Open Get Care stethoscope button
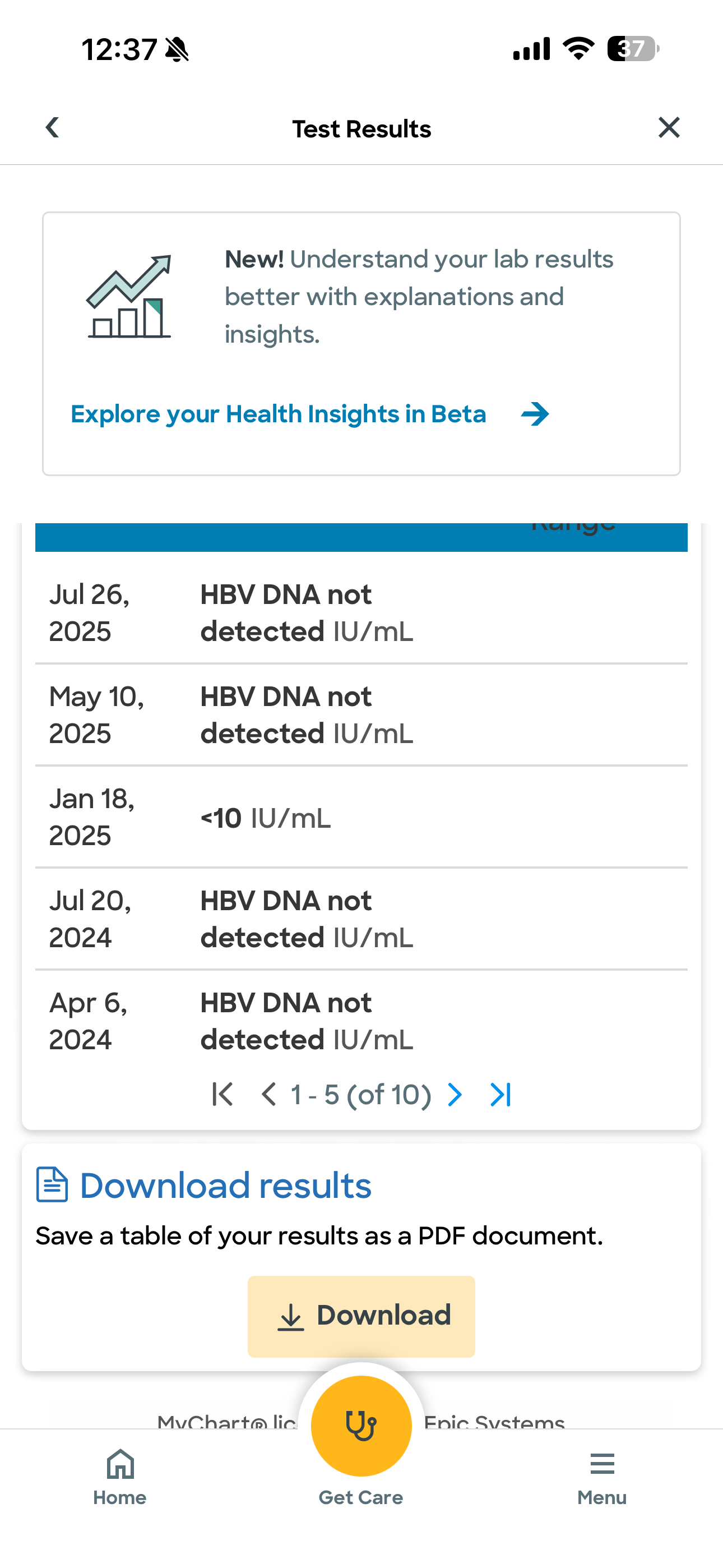Screen dimensions: 723x1568 pos(361,1426)
